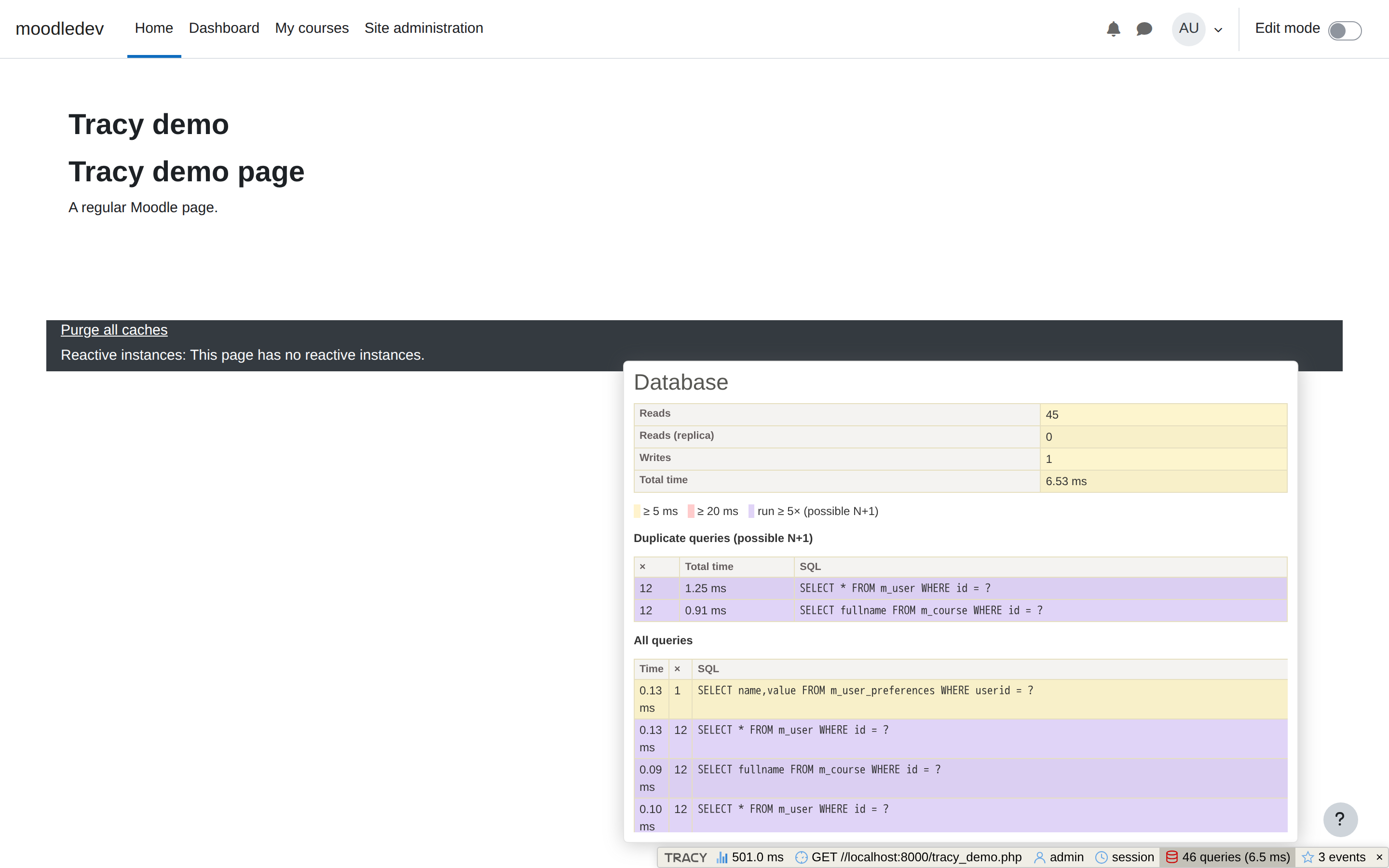Viewport: 1389px width, 868px height.
Task: Click the 0.09 ms time cell
Action: 651,778
